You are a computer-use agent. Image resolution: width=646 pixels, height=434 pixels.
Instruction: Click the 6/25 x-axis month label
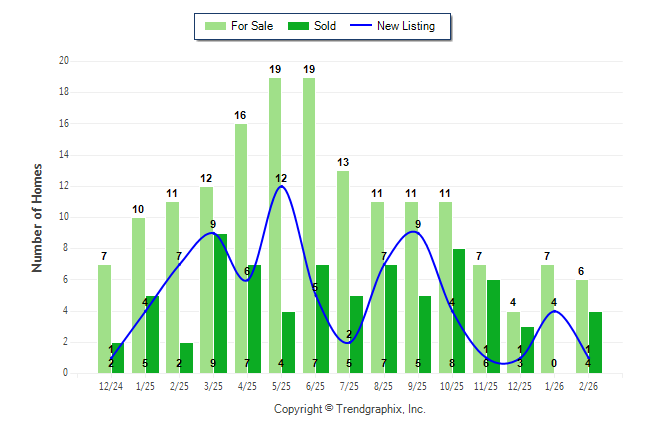(x=316, y=385)
